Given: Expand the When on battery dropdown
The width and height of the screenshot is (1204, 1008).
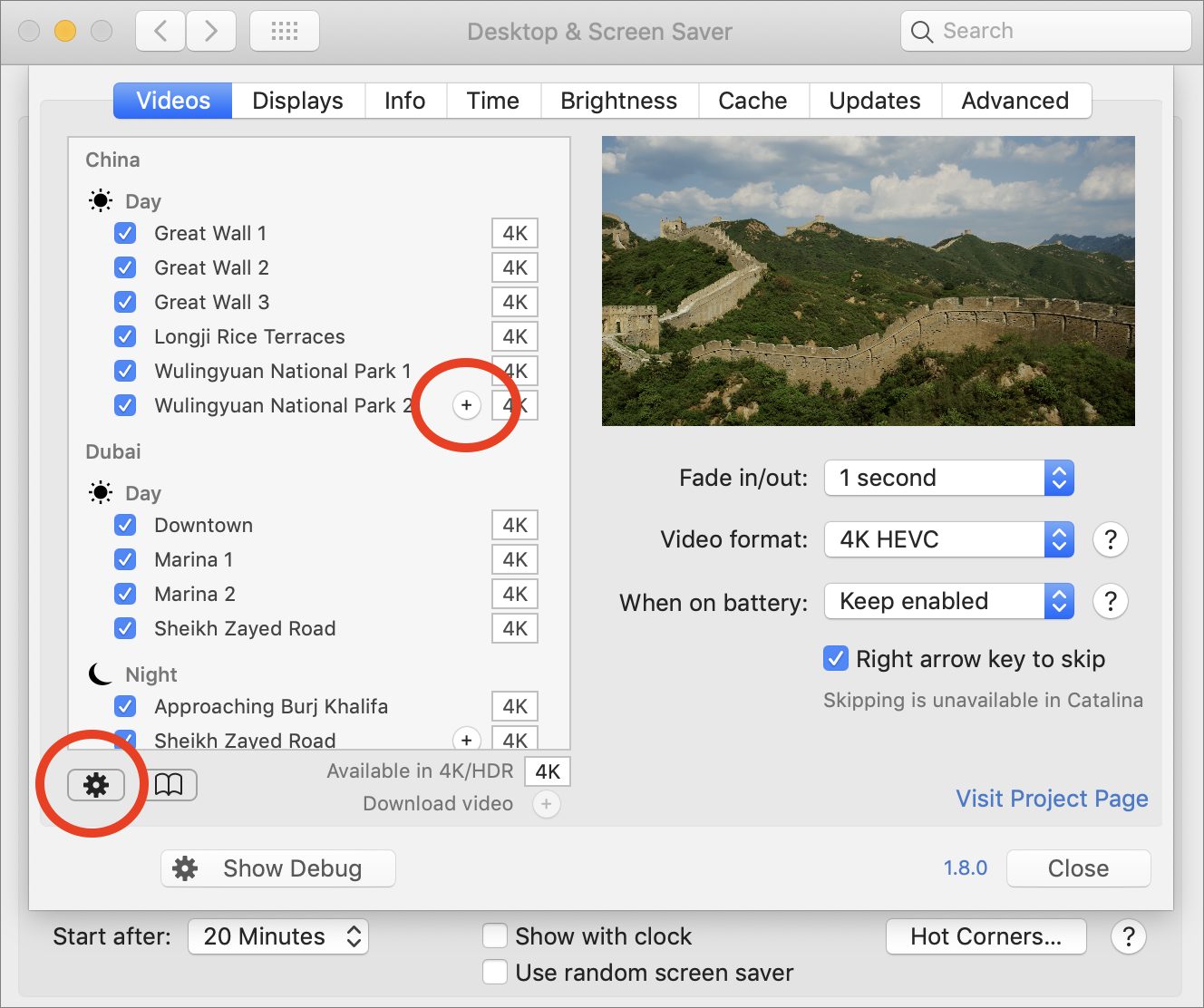Looking at the screenshot, I should click(948, 602).
